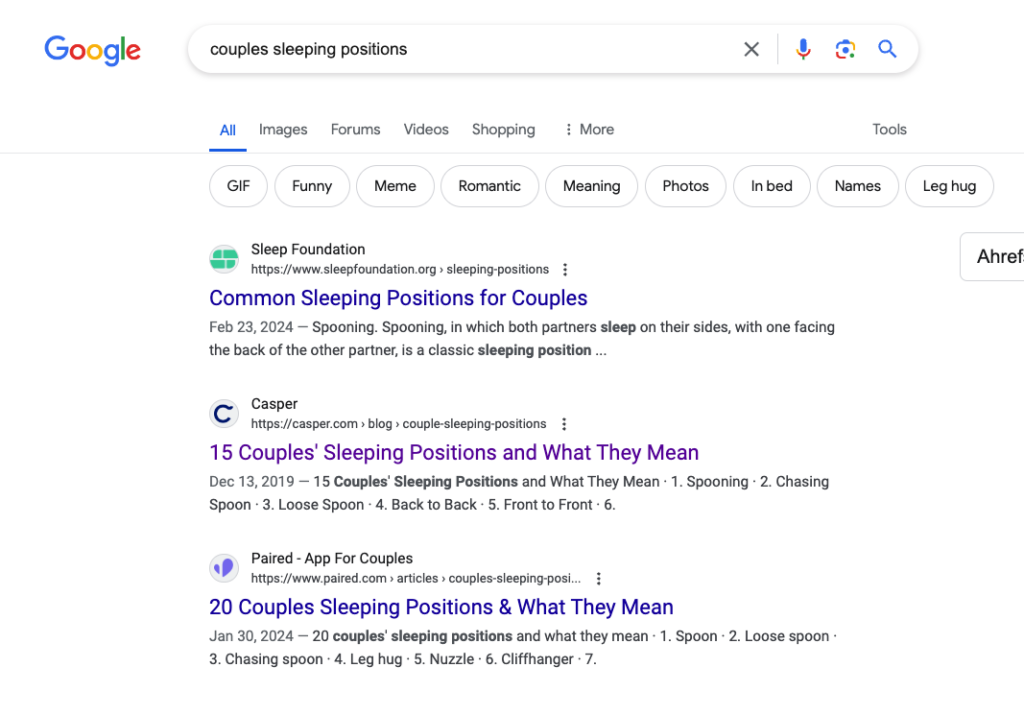This screenshot has height=715, width=1024.
Task: Open three-dot menu beside Paired result
Action: (598, 579)
